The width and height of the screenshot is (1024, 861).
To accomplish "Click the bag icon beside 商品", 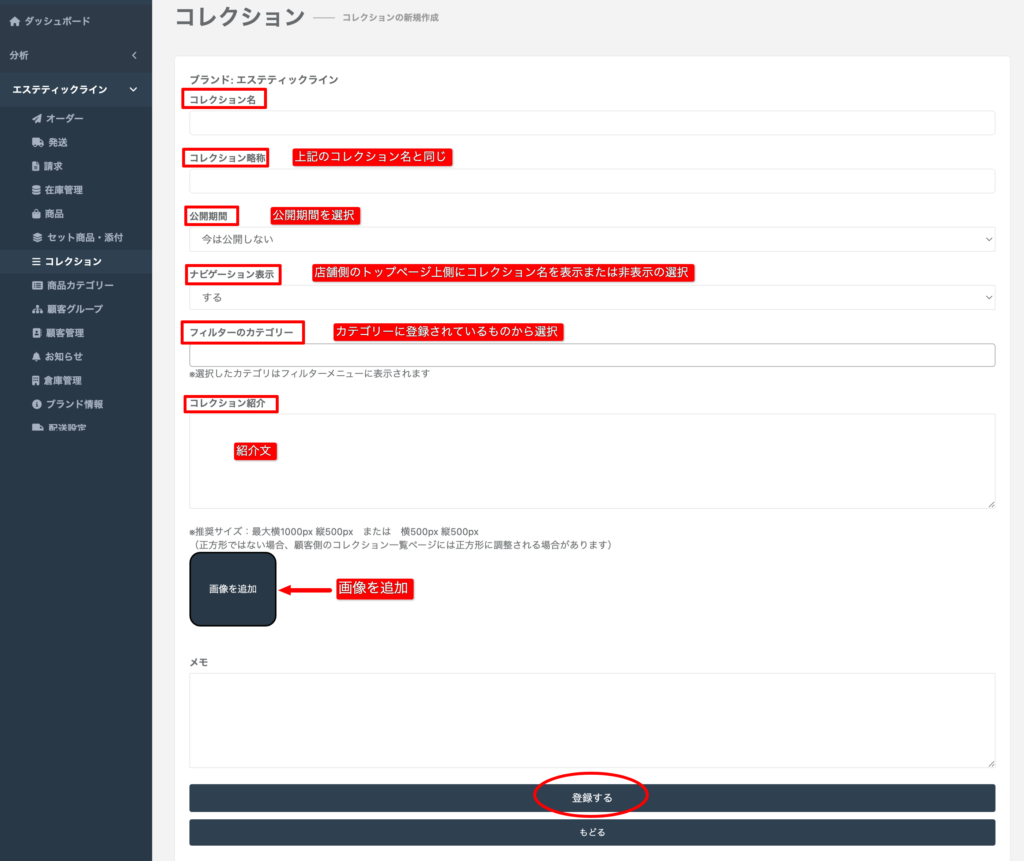I will (37, 214).
